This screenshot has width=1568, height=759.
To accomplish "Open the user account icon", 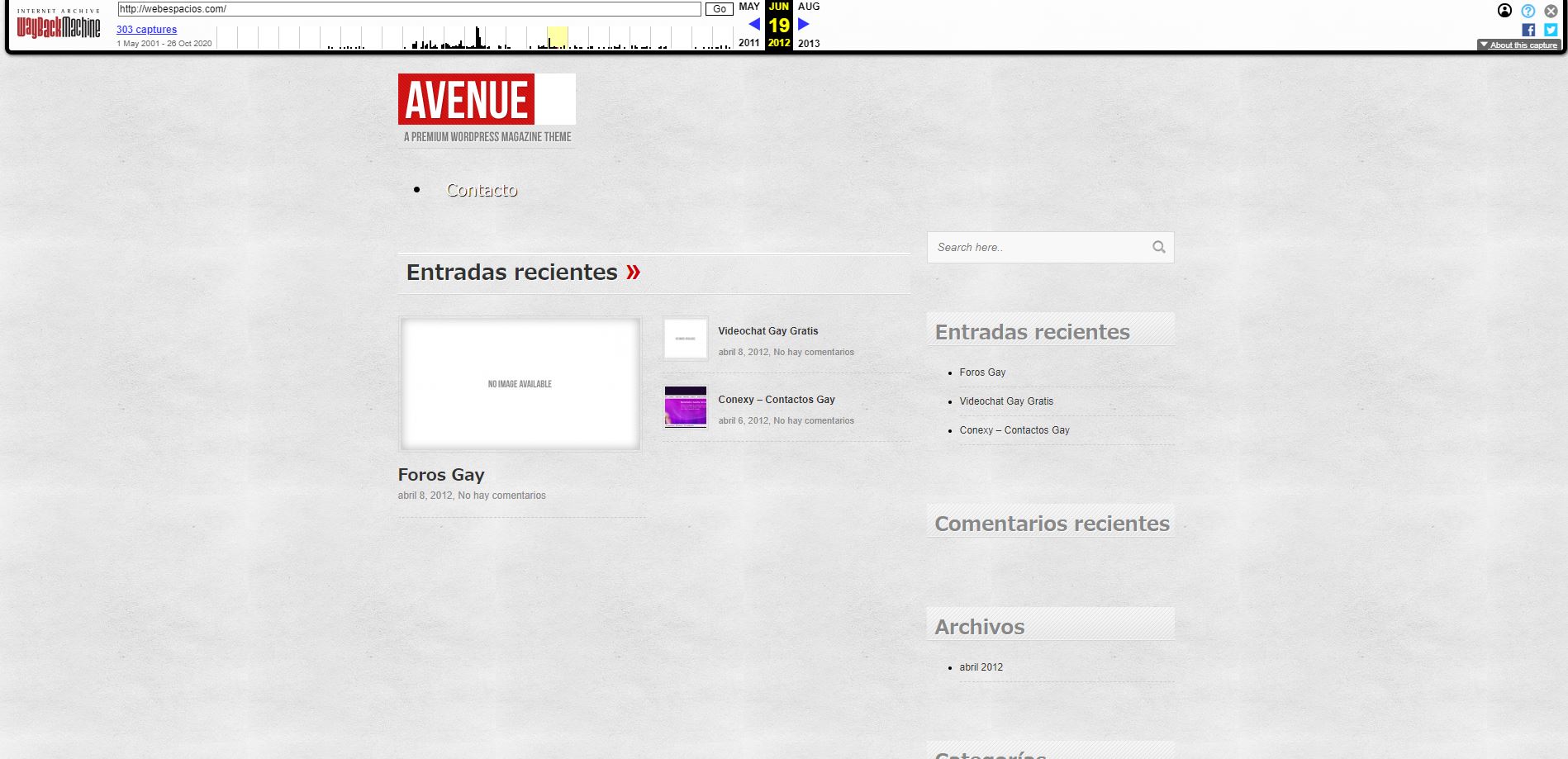I will click(x=1504, y=11).
